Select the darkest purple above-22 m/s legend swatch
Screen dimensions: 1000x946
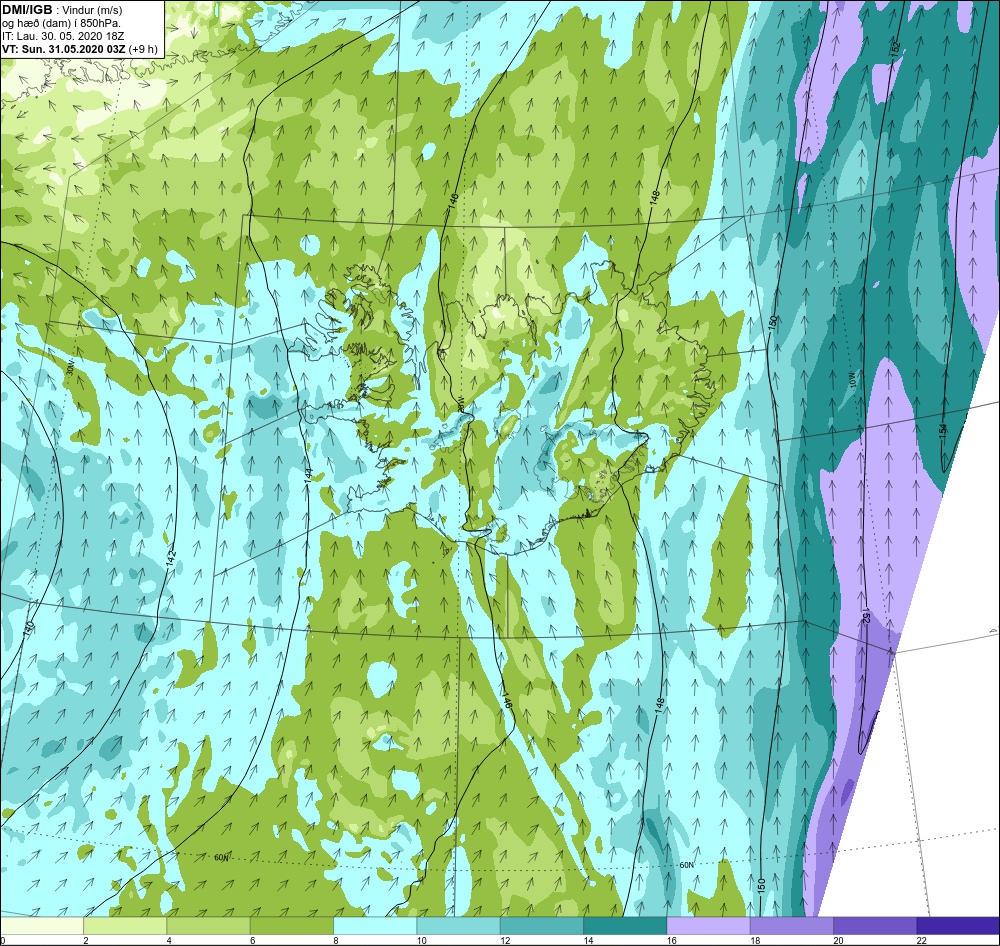pyautogui.click(x=958, y=925)
